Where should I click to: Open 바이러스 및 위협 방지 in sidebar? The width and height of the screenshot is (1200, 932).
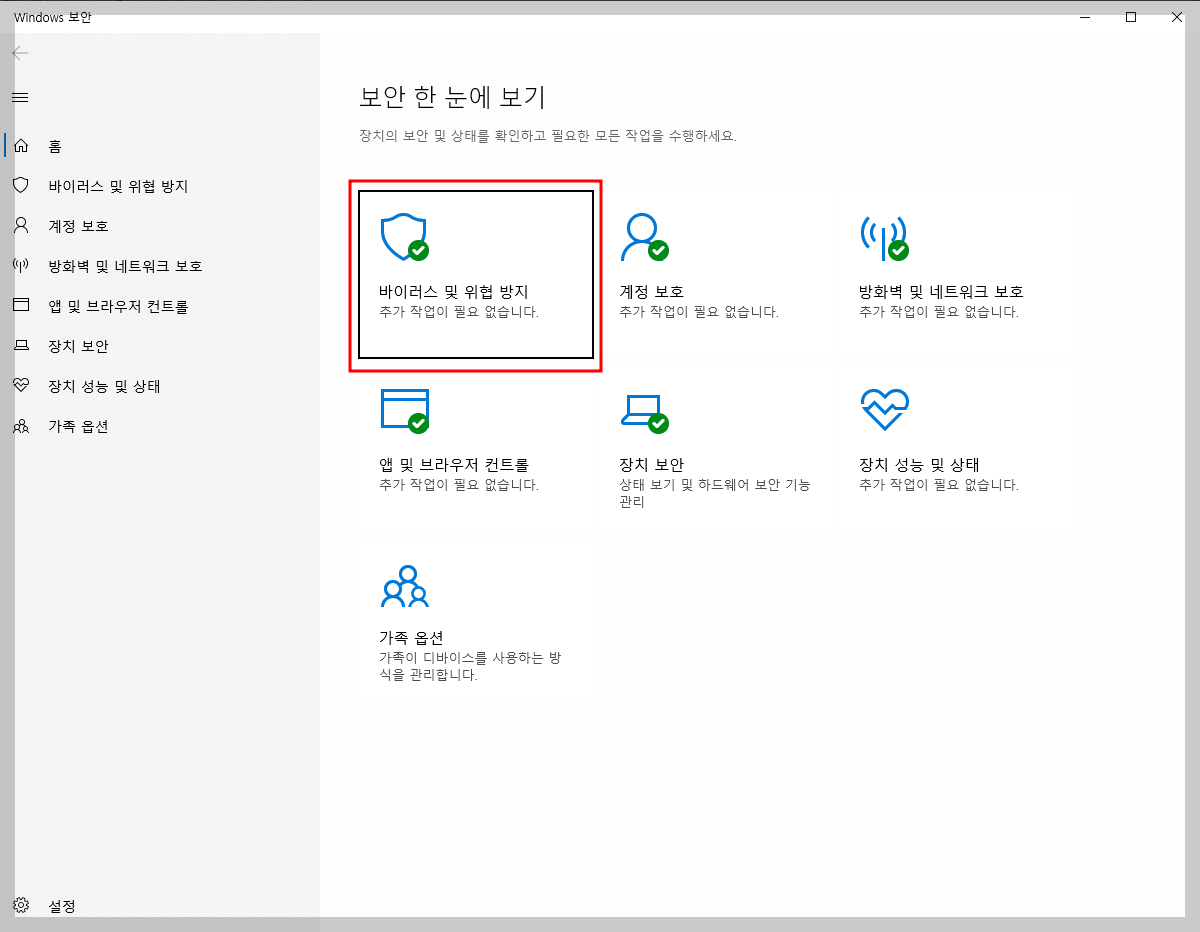tap(118, 186)
